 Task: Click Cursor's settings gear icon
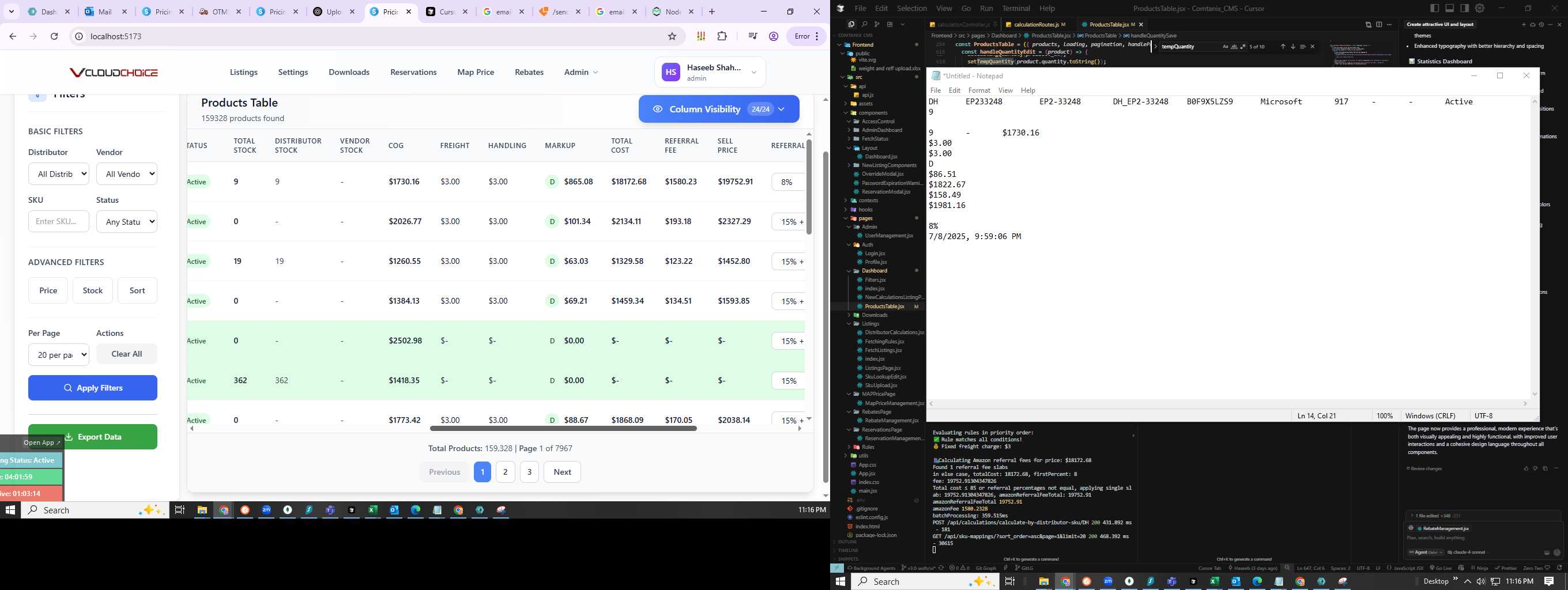click(x=1479, y=8)
